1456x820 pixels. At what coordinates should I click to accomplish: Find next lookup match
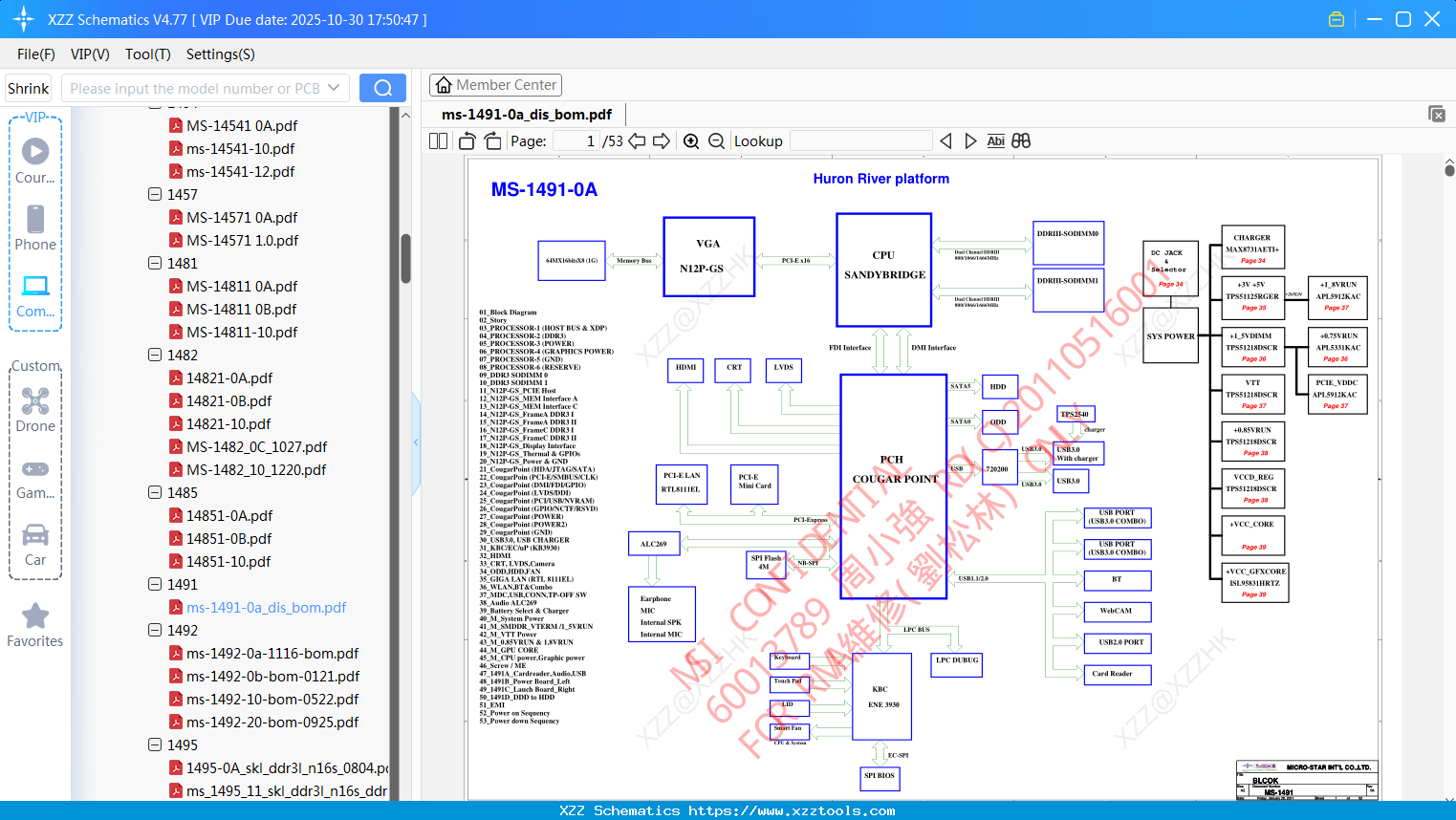tap(970, 140)
